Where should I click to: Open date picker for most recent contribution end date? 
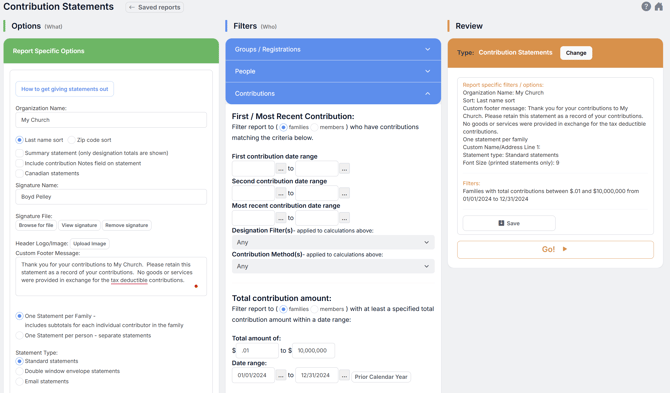click(344, 218)
